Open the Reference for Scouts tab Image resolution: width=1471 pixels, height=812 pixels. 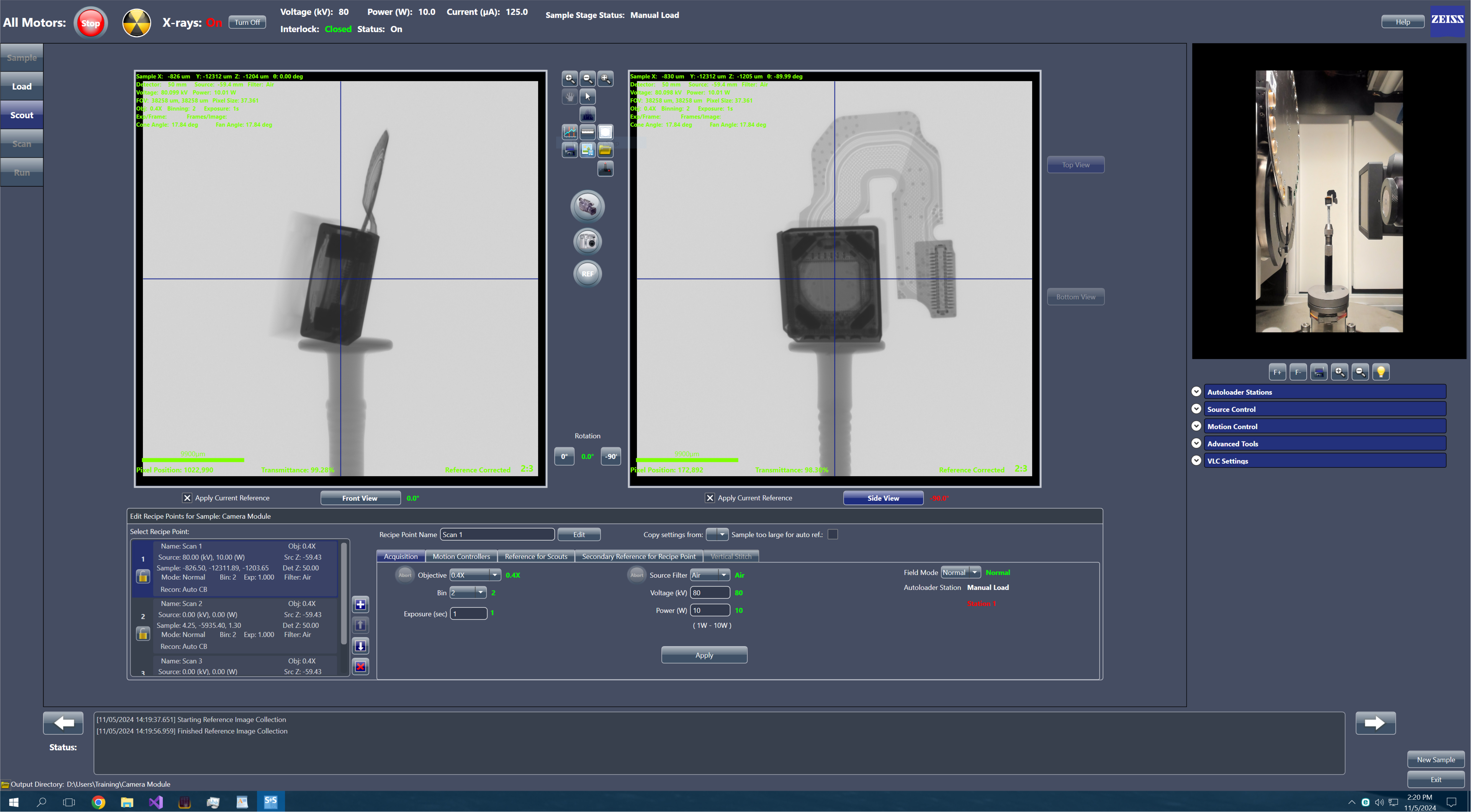tap(536, 556)
